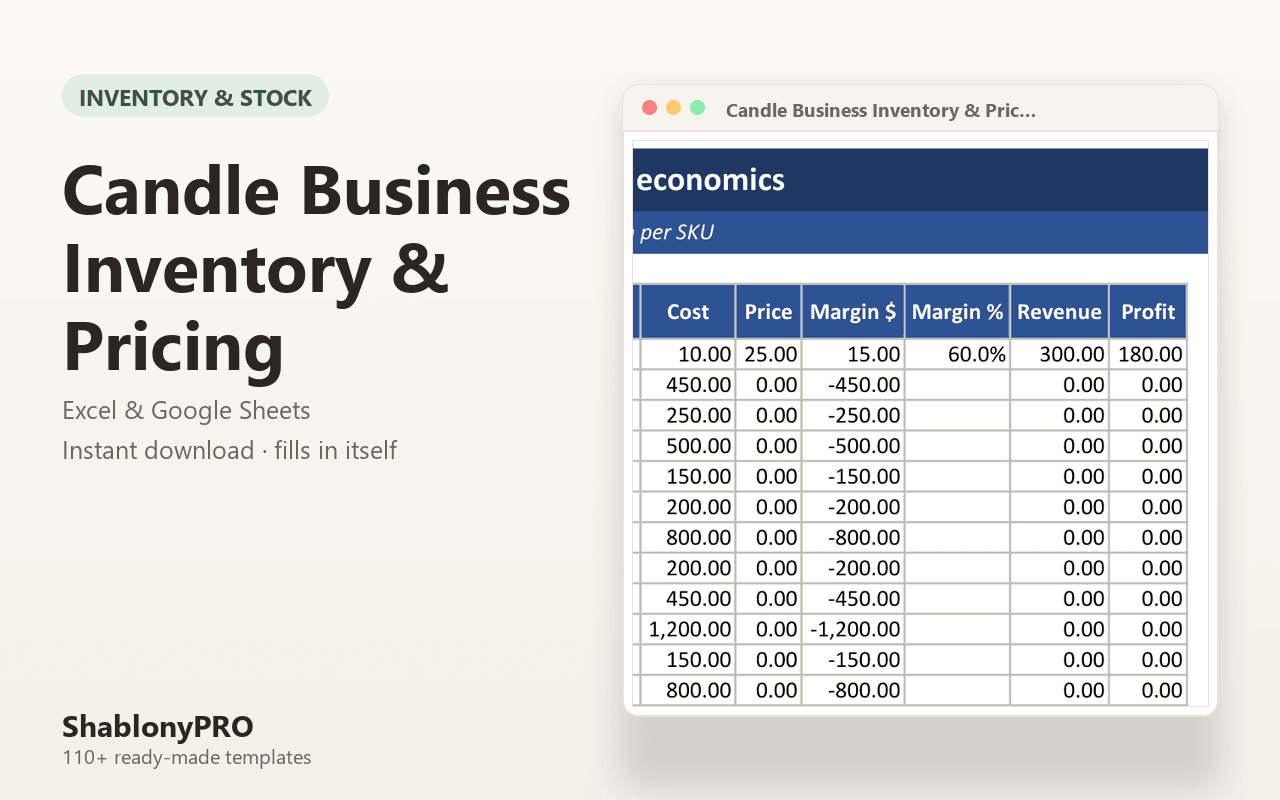Click the yellow minimize window button
The width and height of the screenshot is (1280, 800).
(x=673, y=108)
